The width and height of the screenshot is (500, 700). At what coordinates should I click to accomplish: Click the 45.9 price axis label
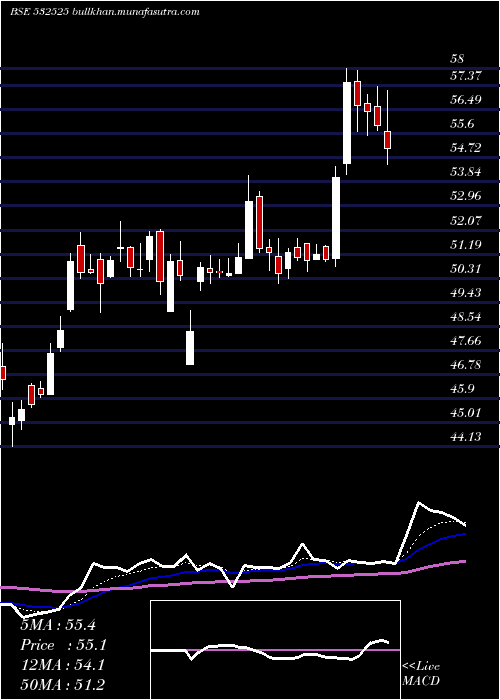(462, 389)
